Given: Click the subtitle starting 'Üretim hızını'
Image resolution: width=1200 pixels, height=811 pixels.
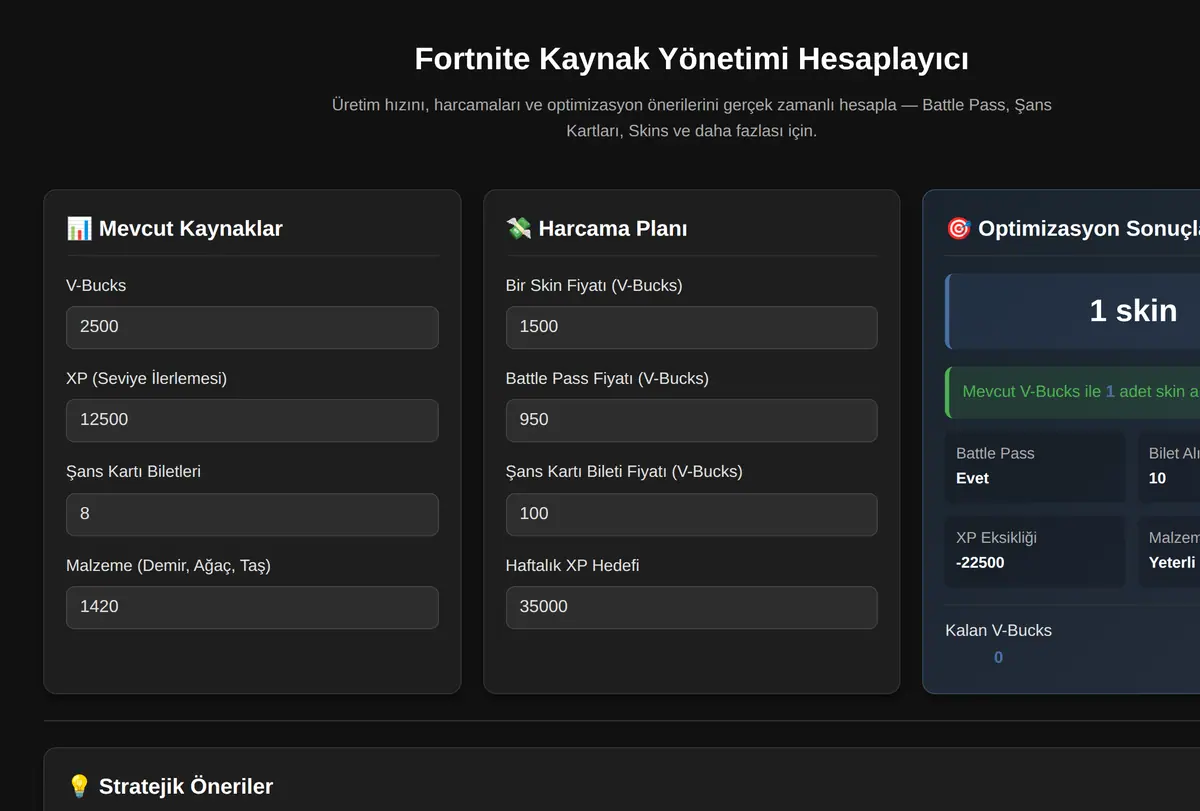Looking at the screenshot, I should tap(692, 118).
